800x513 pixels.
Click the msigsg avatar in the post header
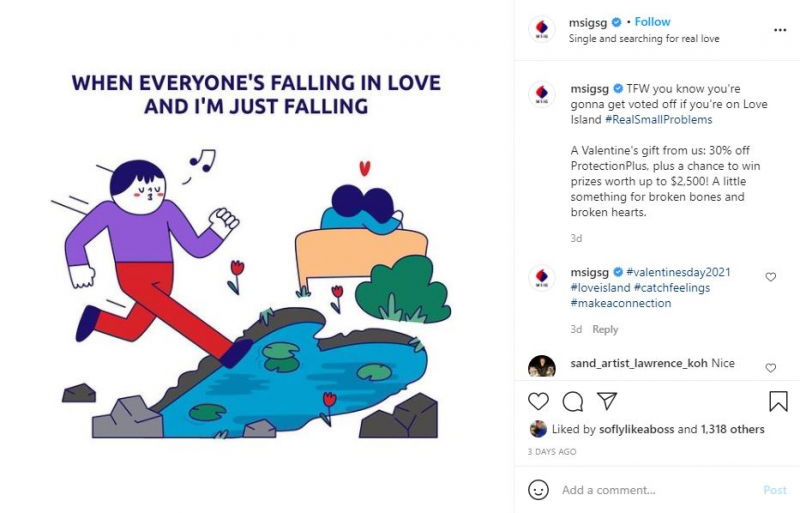(x=541, y=30)
